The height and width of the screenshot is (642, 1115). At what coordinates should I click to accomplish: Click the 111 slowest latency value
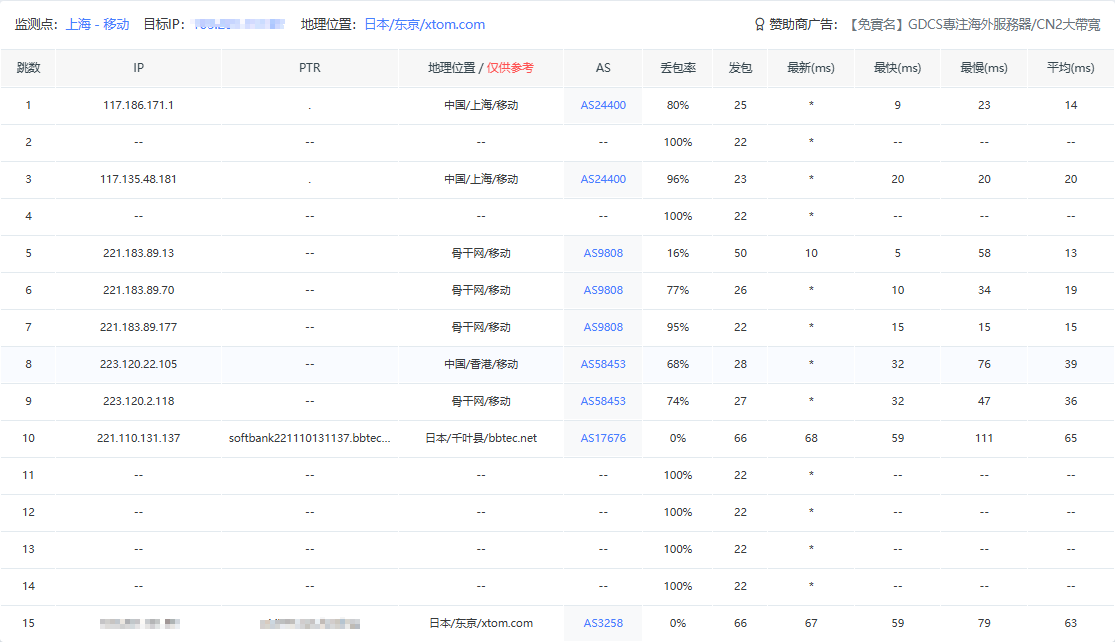pyautogui.click(x=984, y=438)
